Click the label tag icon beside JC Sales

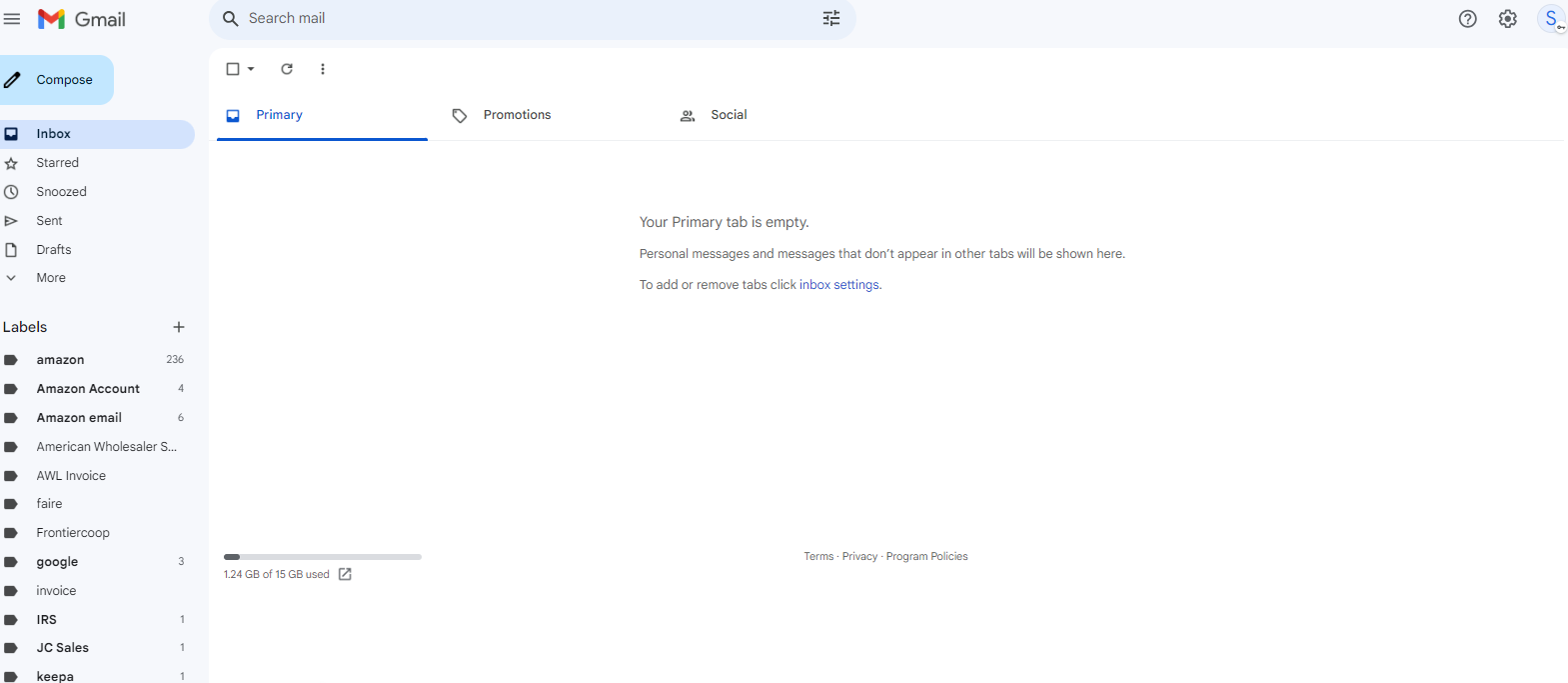click(11, 648)
